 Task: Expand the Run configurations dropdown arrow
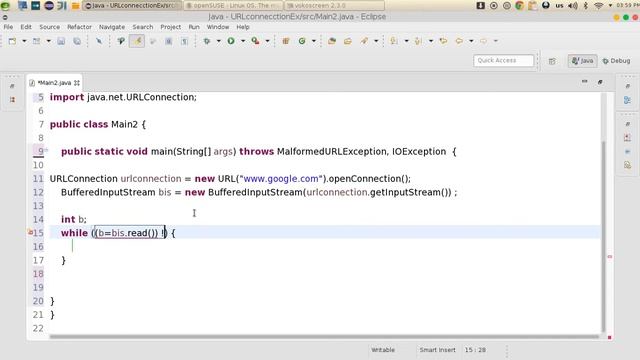coord(243,41)
